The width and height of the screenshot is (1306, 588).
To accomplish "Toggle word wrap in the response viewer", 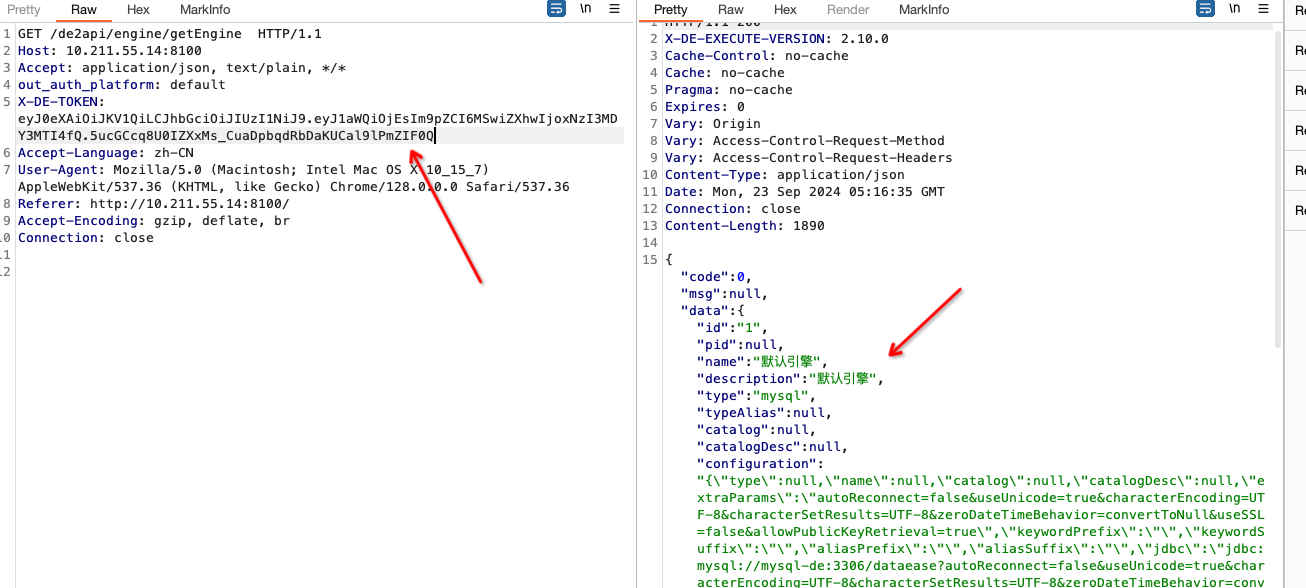I will tap(1205, 9).
